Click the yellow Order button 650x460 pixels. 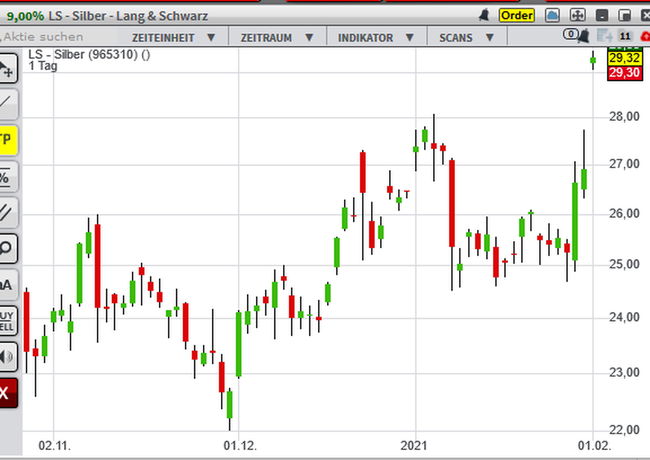[517, 16]
